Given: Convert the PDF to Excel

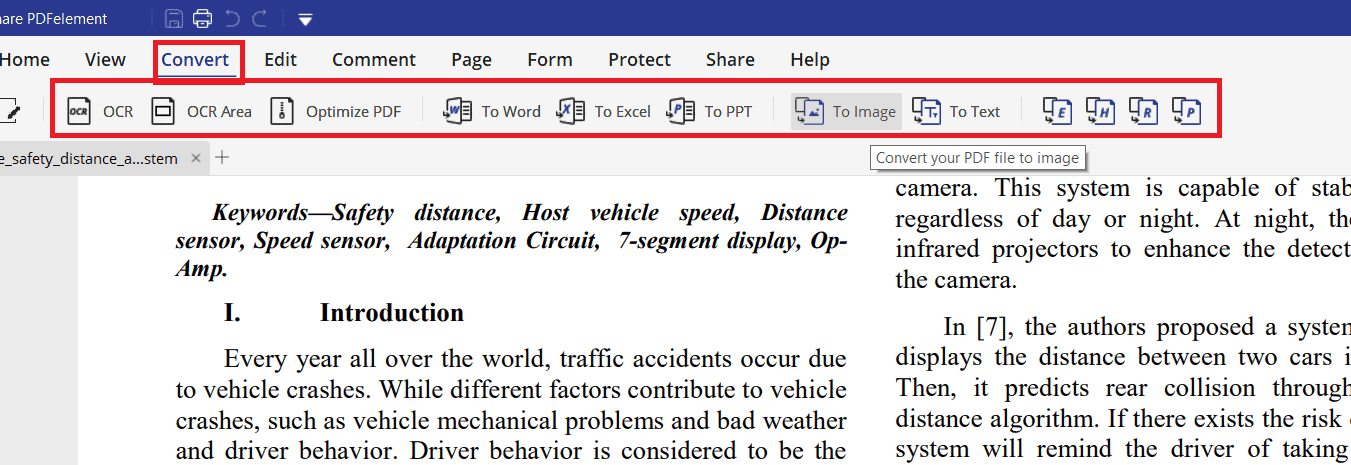Looking at the screenshot, I should (x=604, y=111).
